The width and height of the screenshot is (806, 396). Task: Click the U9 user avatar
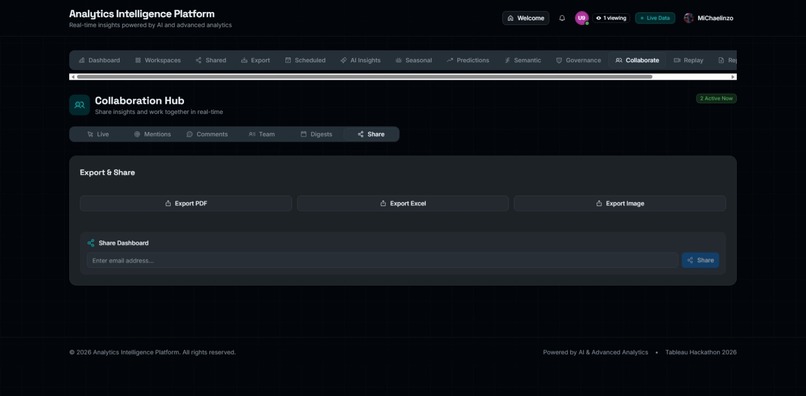click(x=581, y=18)
